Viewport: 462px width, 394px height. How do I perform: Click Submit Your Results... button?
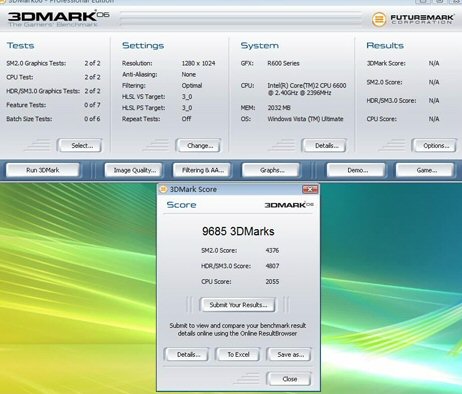click(x=238, y=305)
